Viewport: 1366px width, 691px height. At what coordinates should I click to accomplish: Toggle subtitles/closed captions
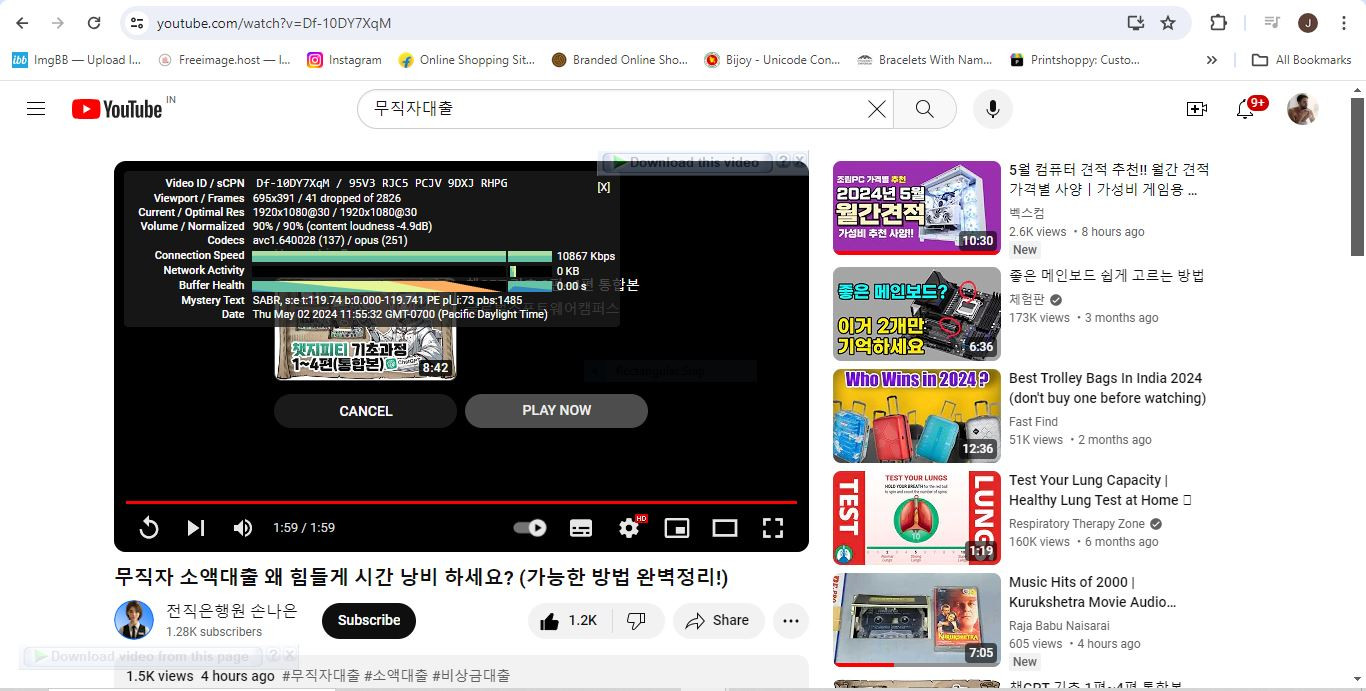[581, 528]
